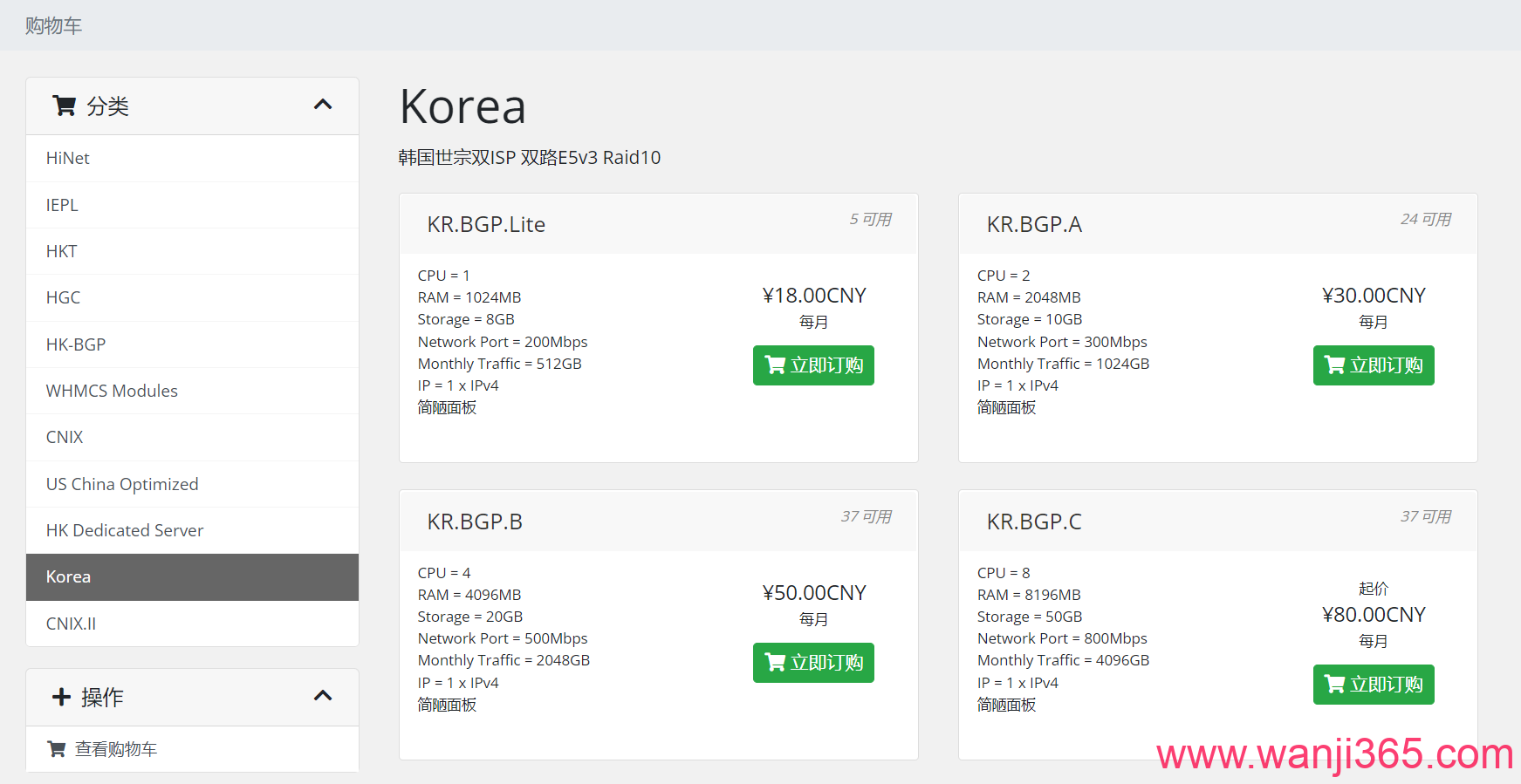Select the CNIX.II category

point(71,624)
